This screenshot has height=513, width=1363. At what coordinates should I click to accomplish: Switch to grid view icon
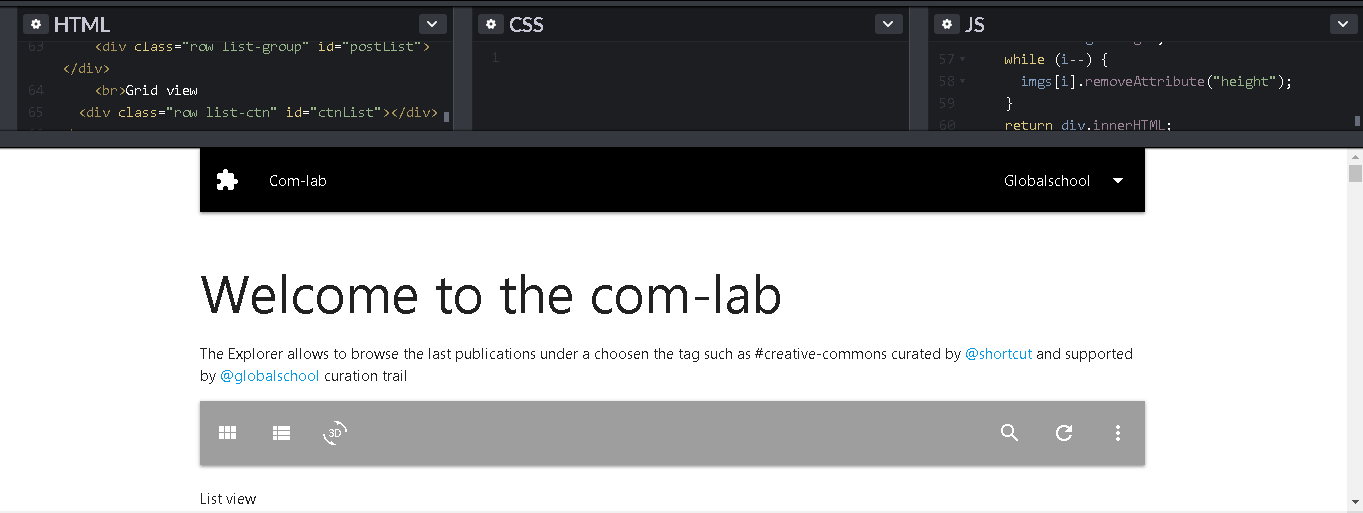click(x=228, y=433)
